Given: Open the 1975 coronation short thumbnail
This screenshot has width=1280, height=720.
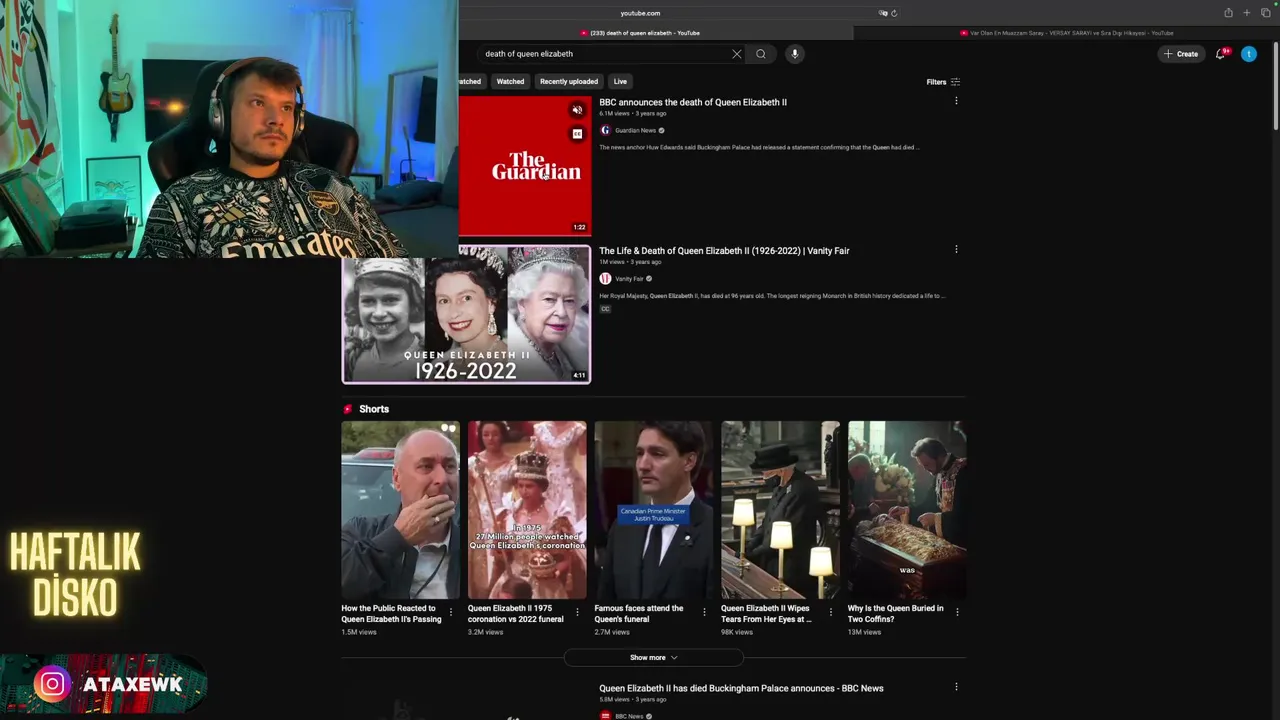Looking at the screenshot, I should tap(527, 510).
